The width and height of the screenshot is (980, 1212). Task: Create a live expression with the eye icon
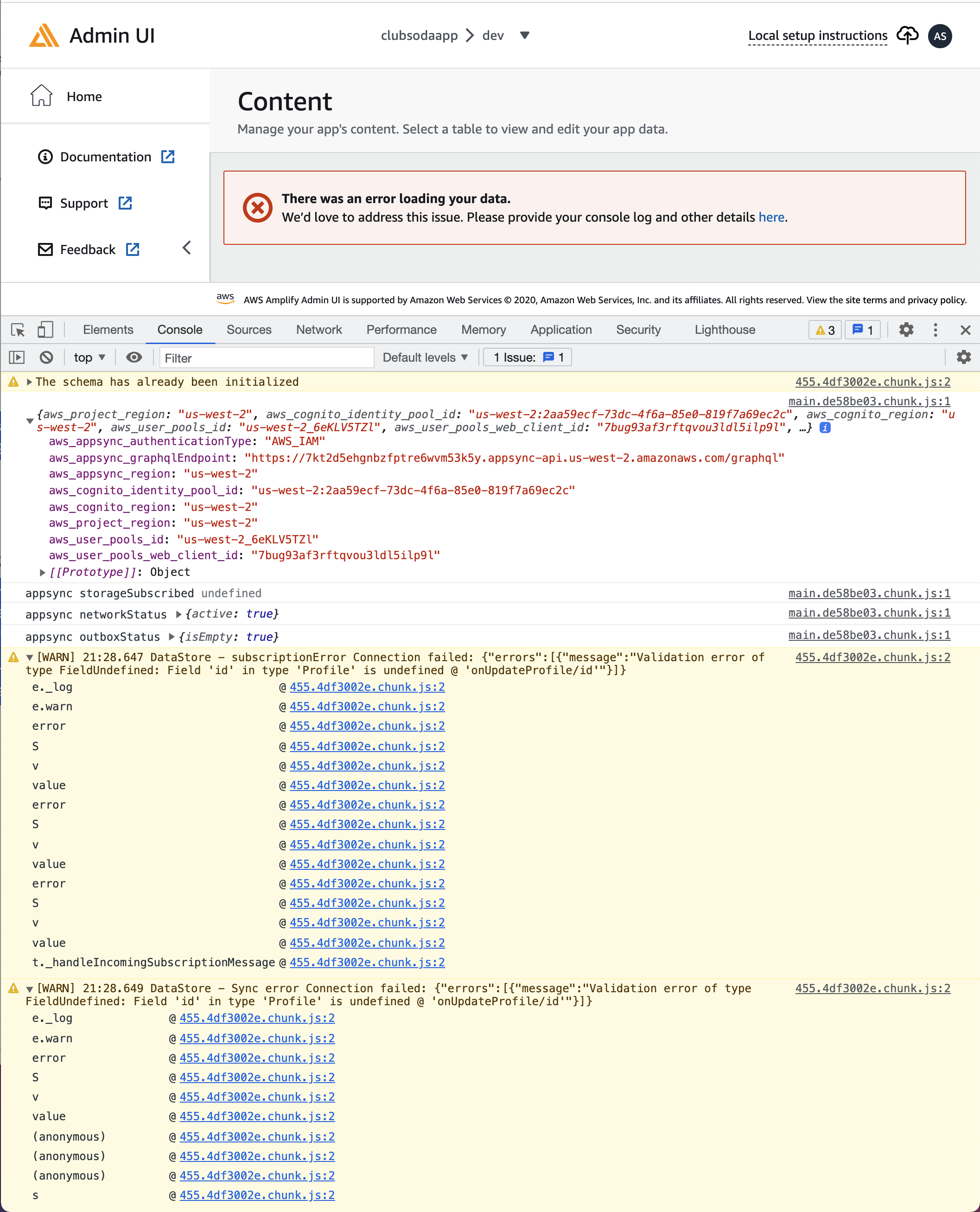tap(134, 357)
